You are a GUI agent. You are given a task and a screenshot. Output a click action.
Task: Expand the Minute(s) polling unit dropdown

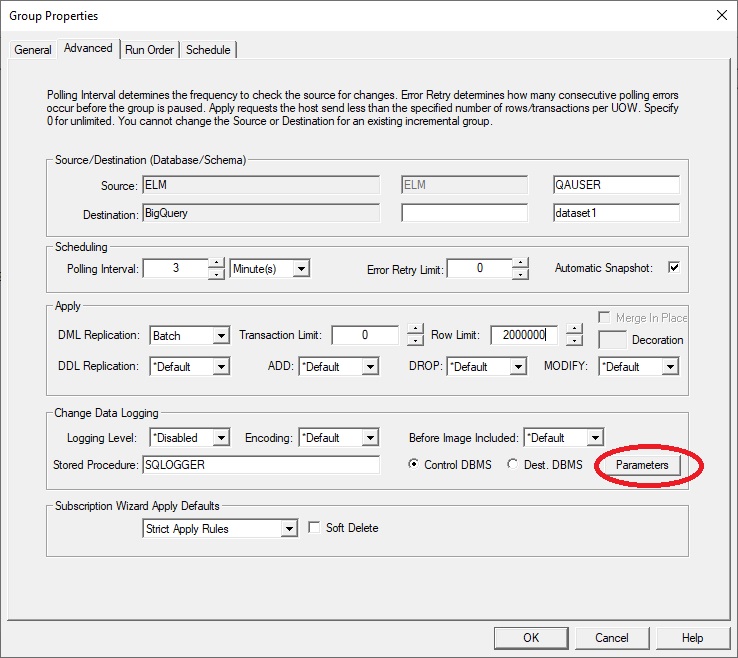tap(301, 268)
